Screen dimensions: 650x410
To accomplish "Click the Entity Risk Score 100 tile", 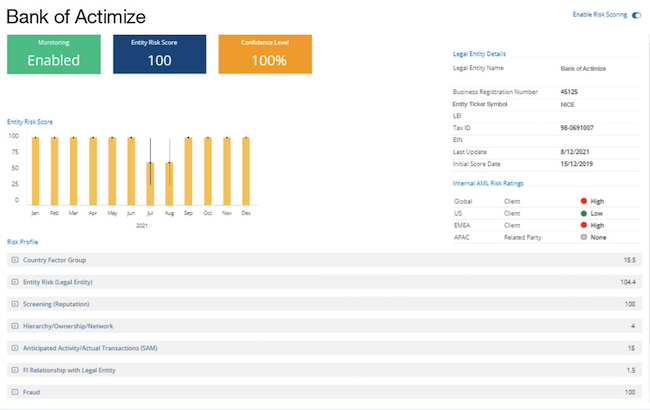I will [160, 54].
